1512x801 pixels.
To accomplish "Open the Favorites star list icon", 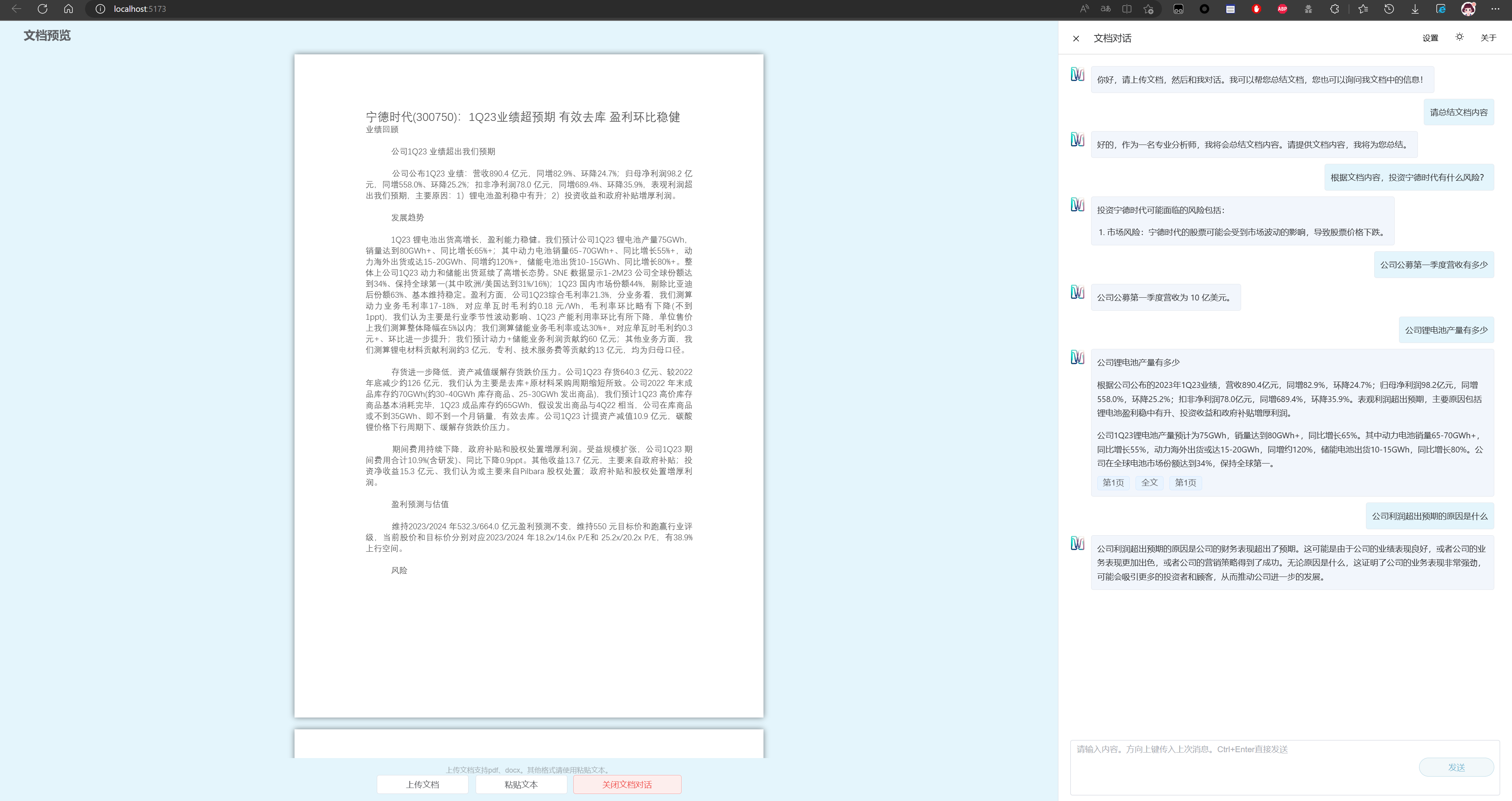I will 1362,9.
